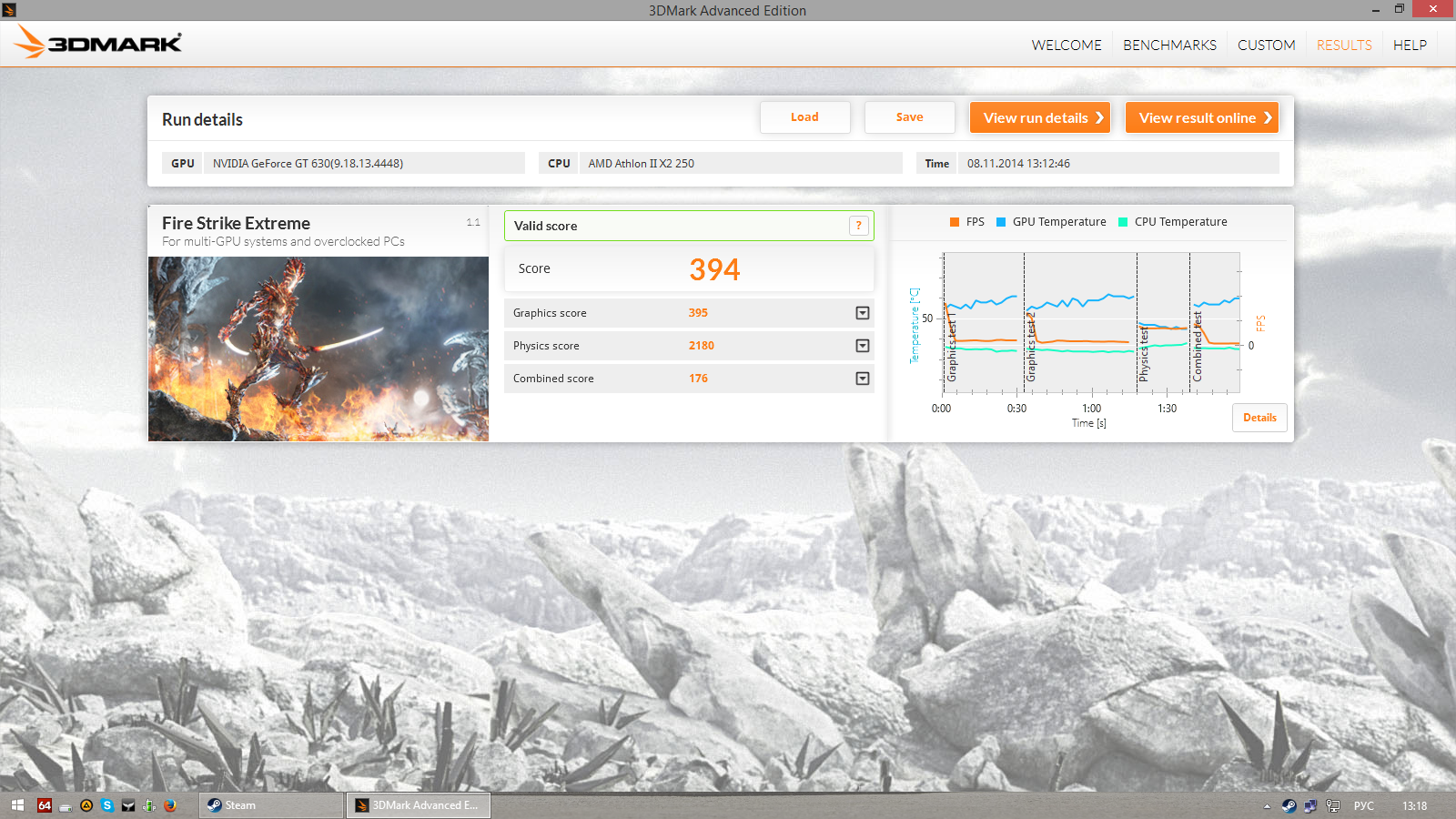Screen dimensions: 1456x819
Task: Click View result online button
Action: (x=1202, y=117)
